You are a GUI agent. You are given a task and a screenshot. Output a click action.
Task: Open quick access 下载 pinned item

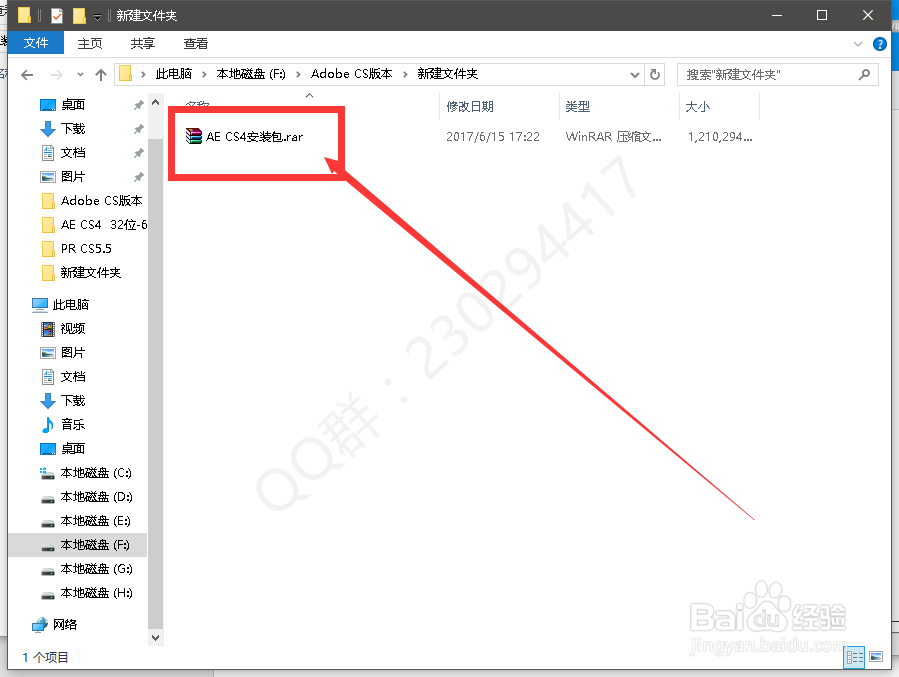click(73, 128)
